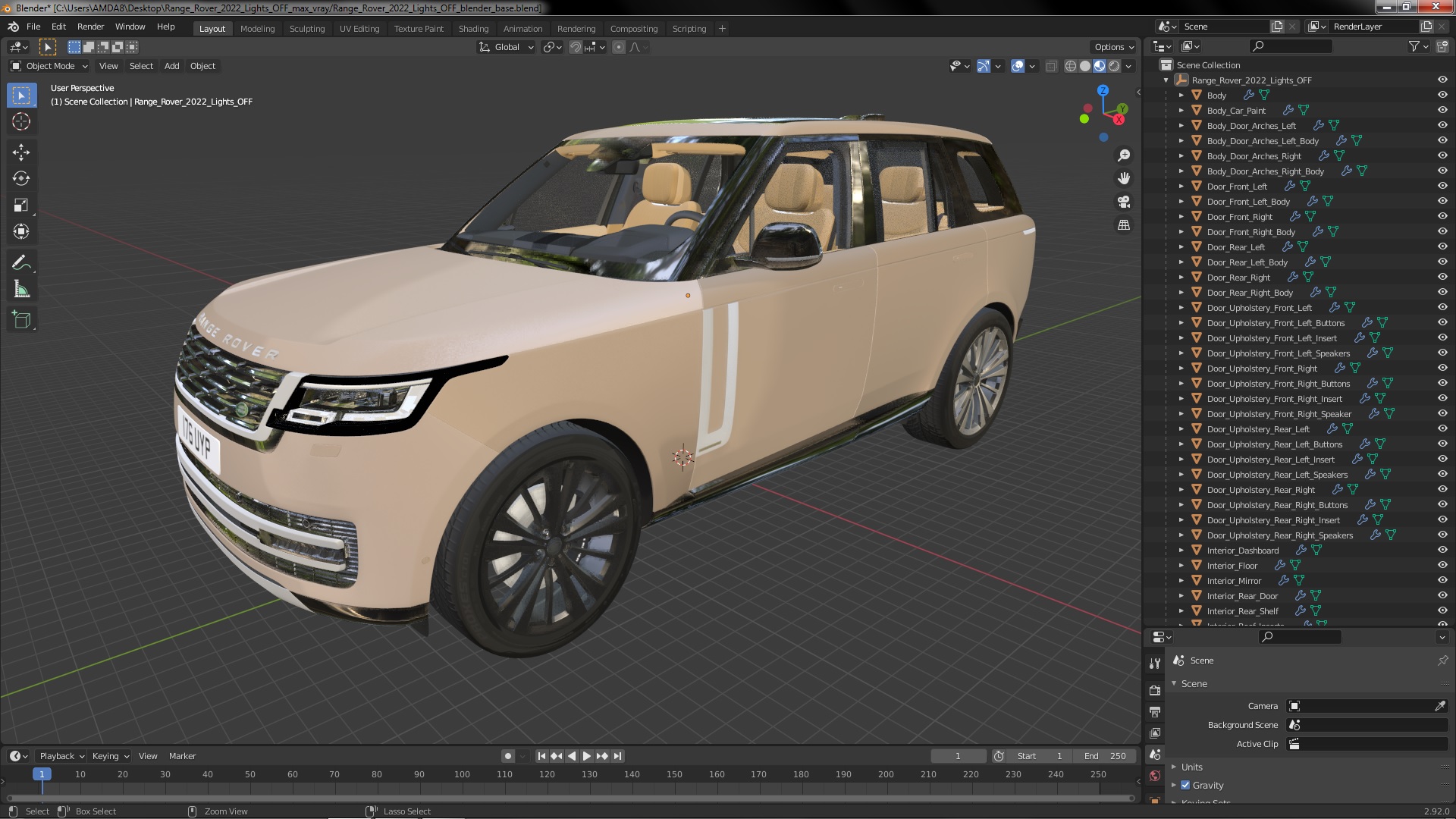The height and width of the screenshot is (819, 1456).
Task: Toggle camera view in viewport
Action: (1124, 202)
